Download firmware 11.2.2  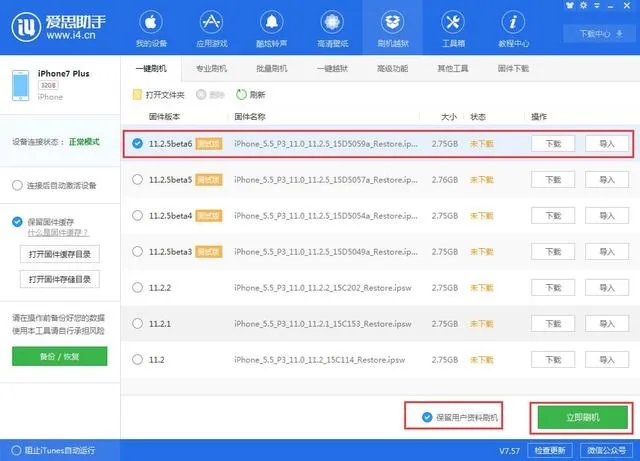click(553, 288)
